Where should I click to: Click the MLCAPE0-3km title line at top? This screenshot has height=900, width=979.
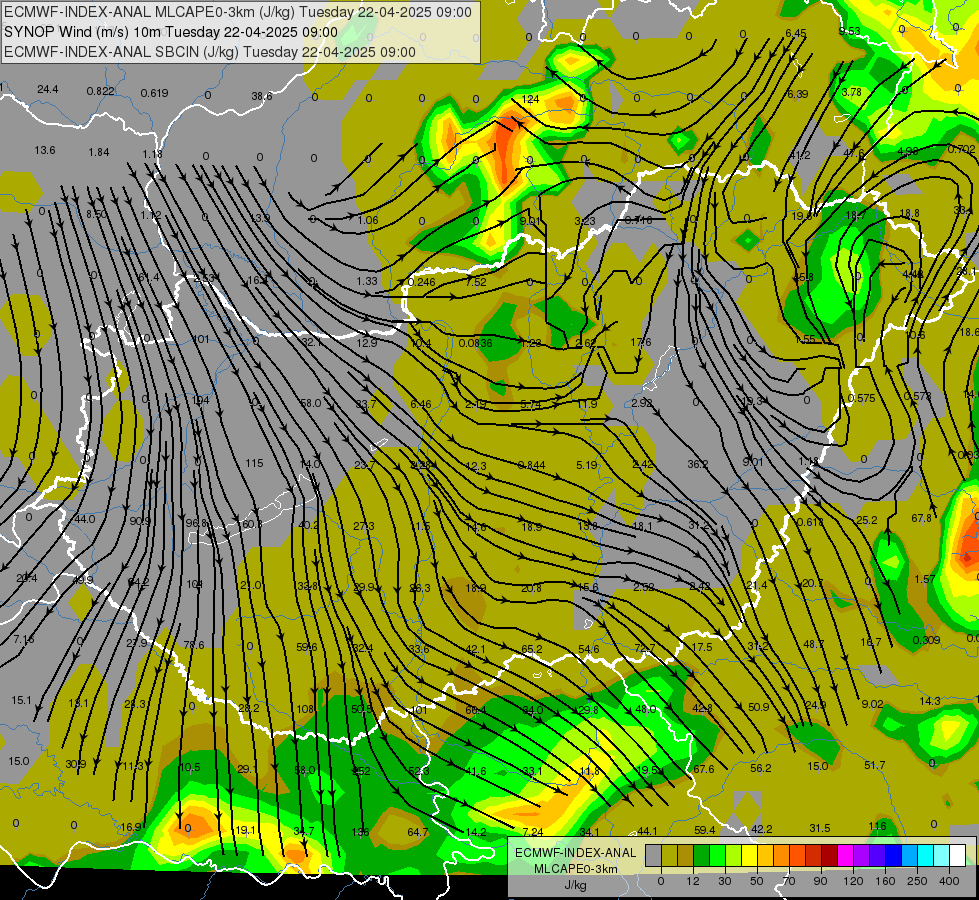(x=238, y=12)
